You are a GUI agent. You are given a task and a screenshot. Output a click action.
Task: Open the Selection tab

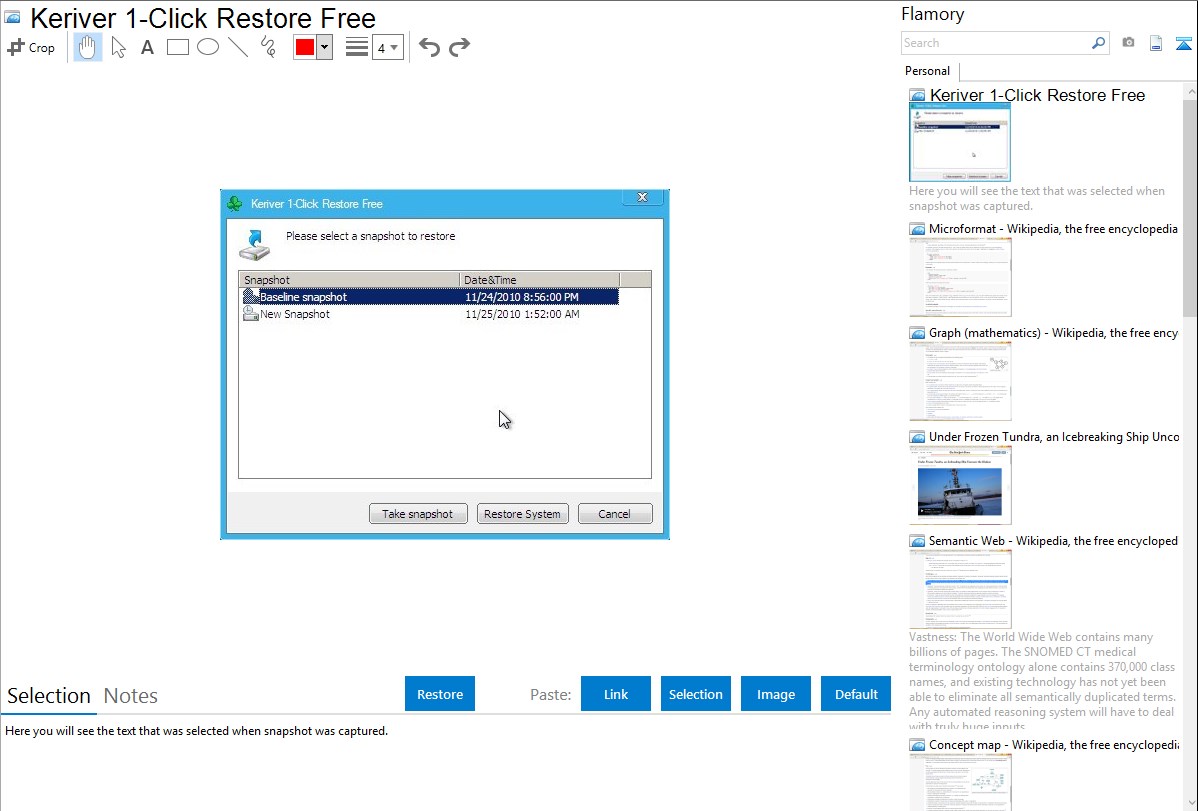49,696
